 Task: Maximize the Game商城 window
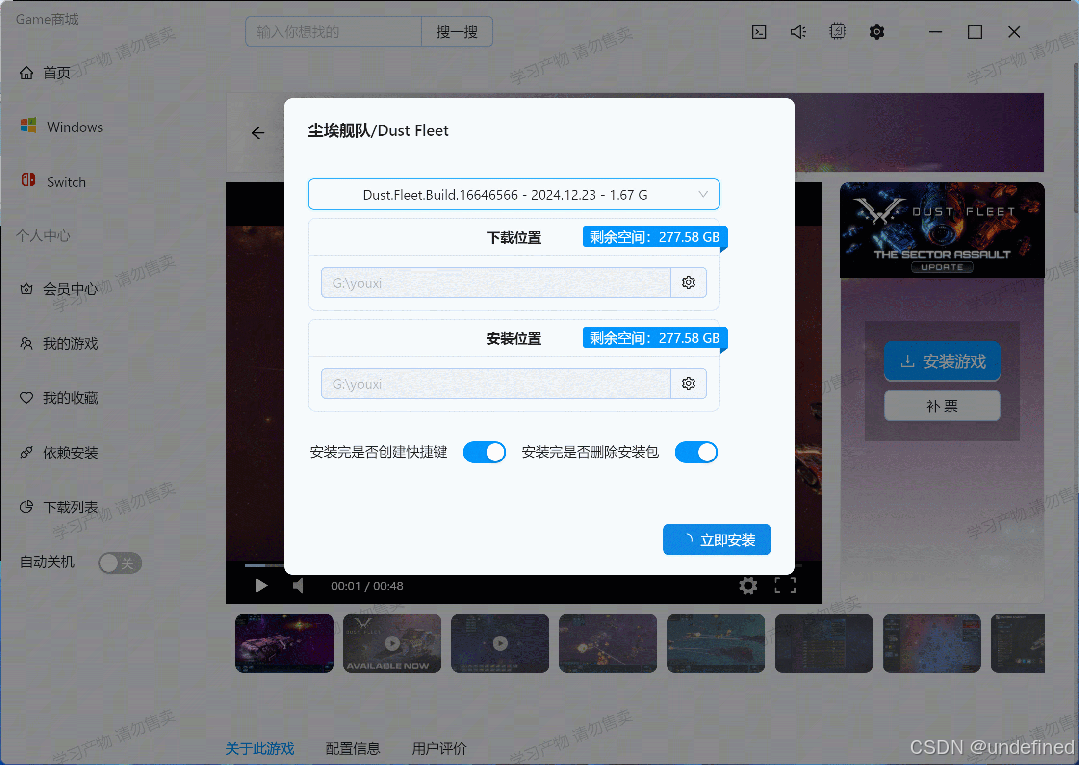pos(974,32)
